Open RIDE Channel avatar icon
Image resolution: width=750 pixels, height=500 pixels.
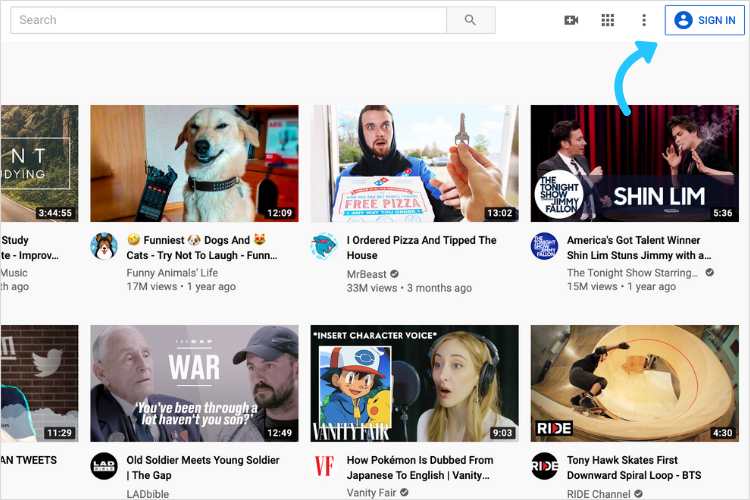[x=544, y=466]
